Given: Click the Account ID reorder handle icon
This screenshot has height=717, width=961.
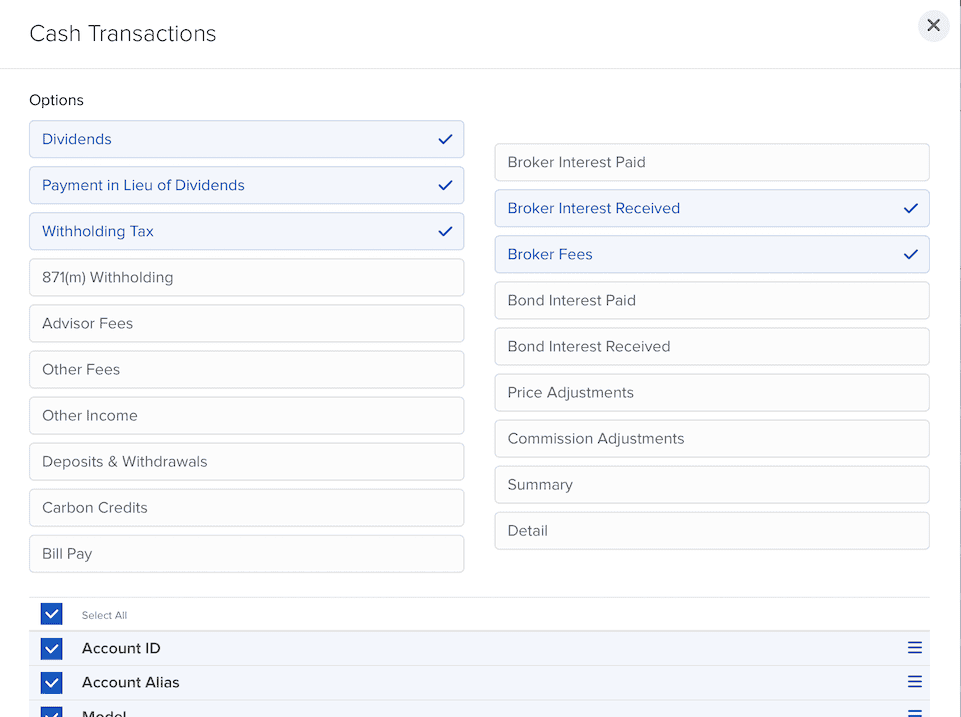Looking at the screenshot, I should coord(914,648).
